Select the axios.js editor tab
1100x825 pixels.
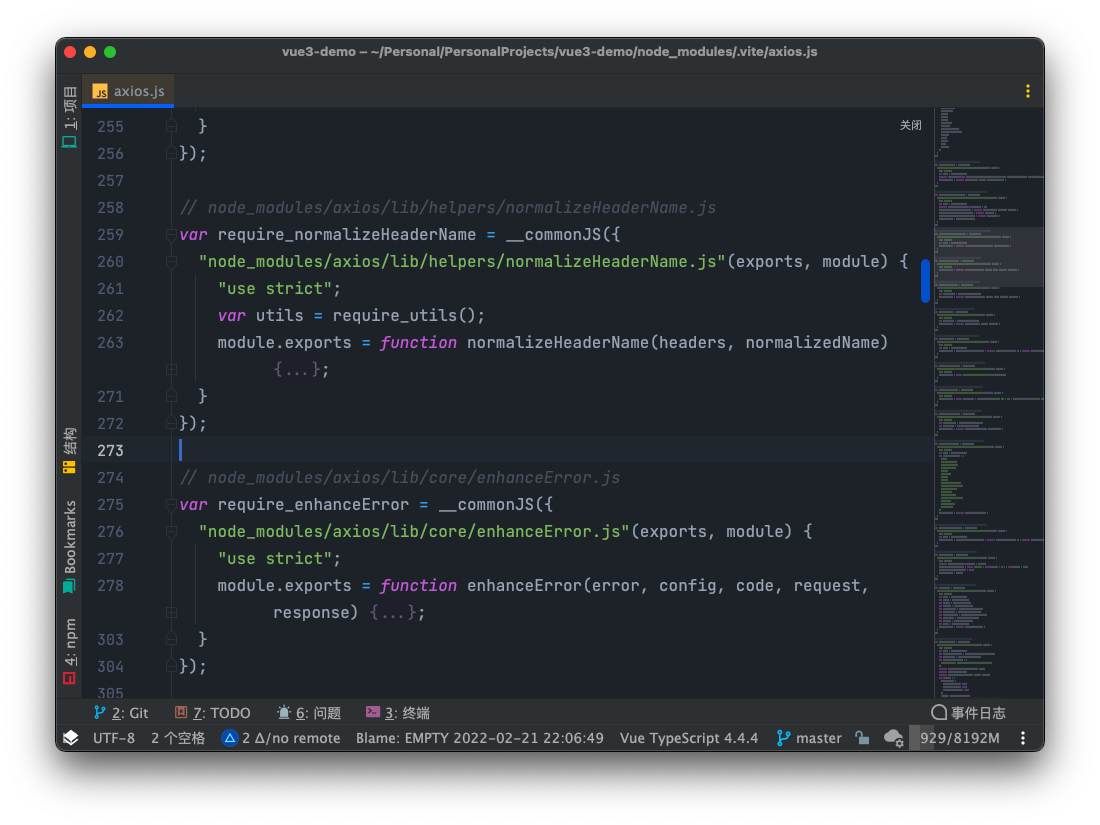click(128, 91)
